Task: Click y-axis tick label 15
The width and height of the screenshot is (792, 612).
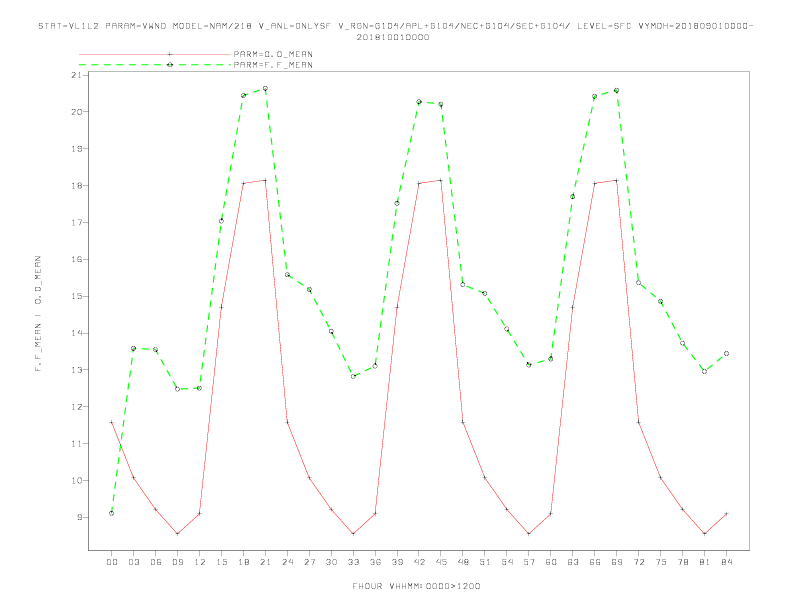Action: pyautogui.click(x=76, y=296)
